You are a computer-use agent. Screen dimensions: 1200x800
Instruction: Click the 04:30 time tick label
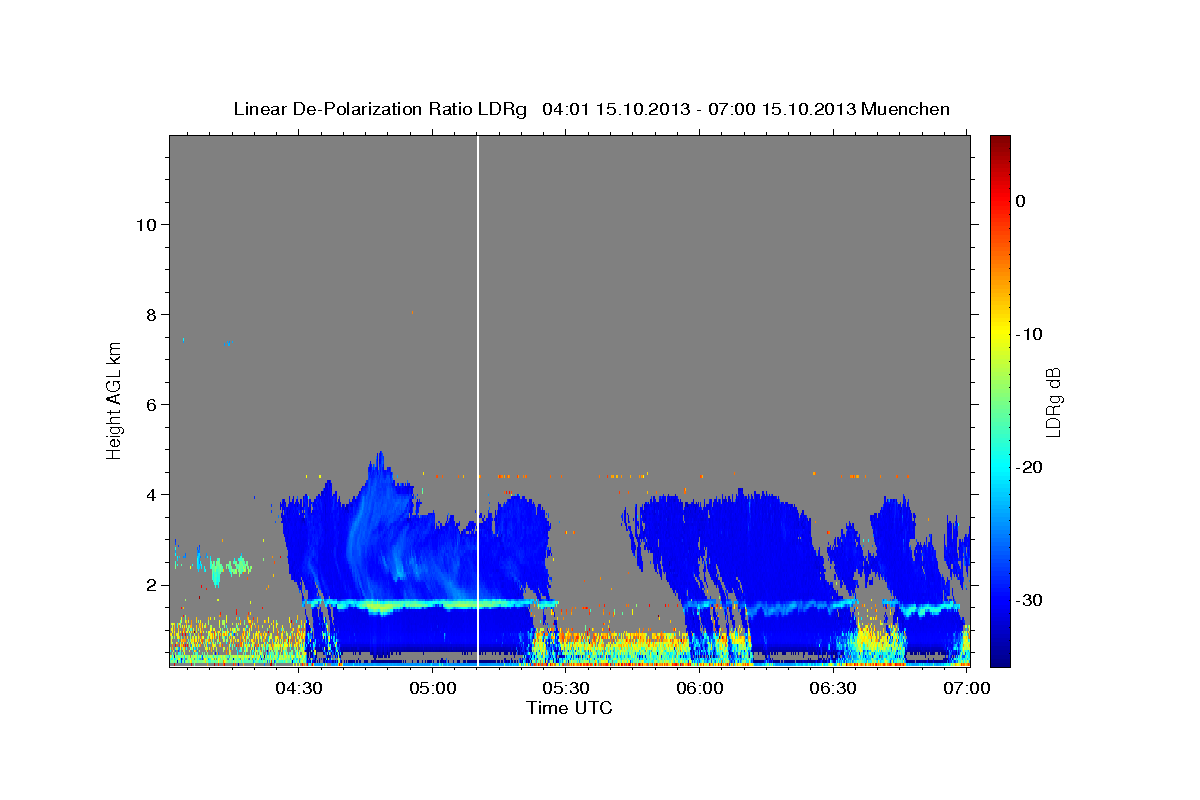299,688
